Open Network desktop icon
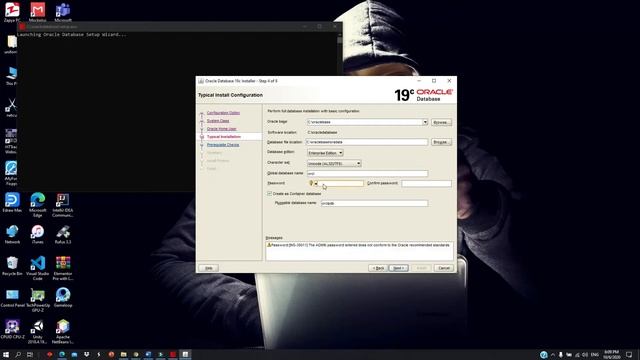 point(12,234)
